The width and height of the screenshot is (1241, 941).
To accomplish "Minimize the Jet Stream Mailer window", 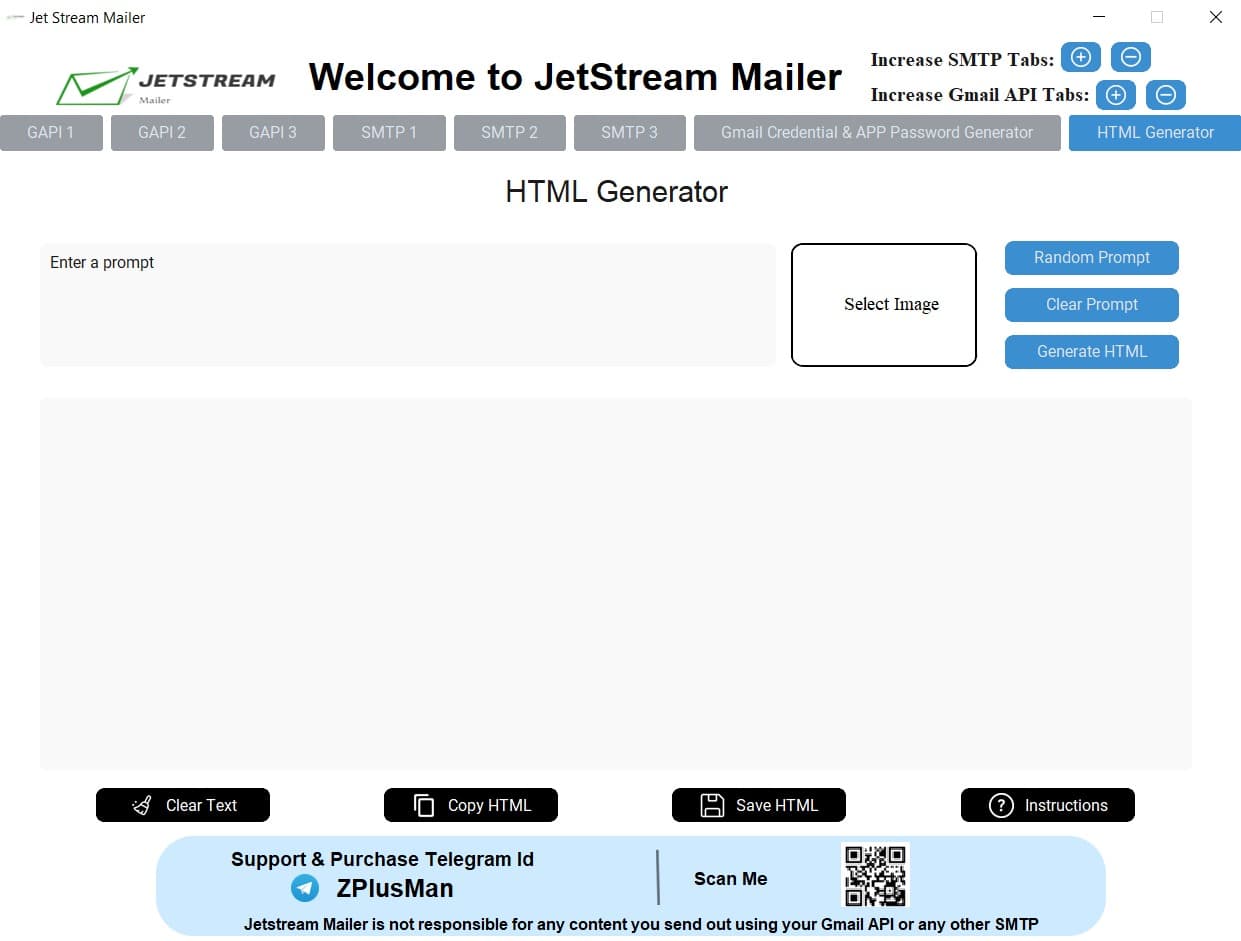I will (x=1099, y=17).
